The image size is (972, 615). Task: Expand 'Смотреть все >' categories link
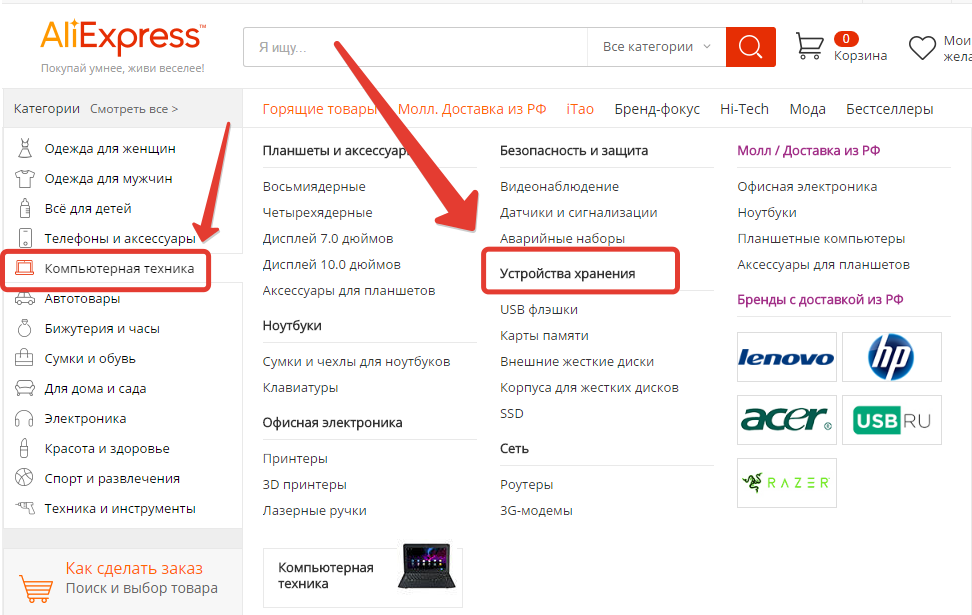[134, 109]
